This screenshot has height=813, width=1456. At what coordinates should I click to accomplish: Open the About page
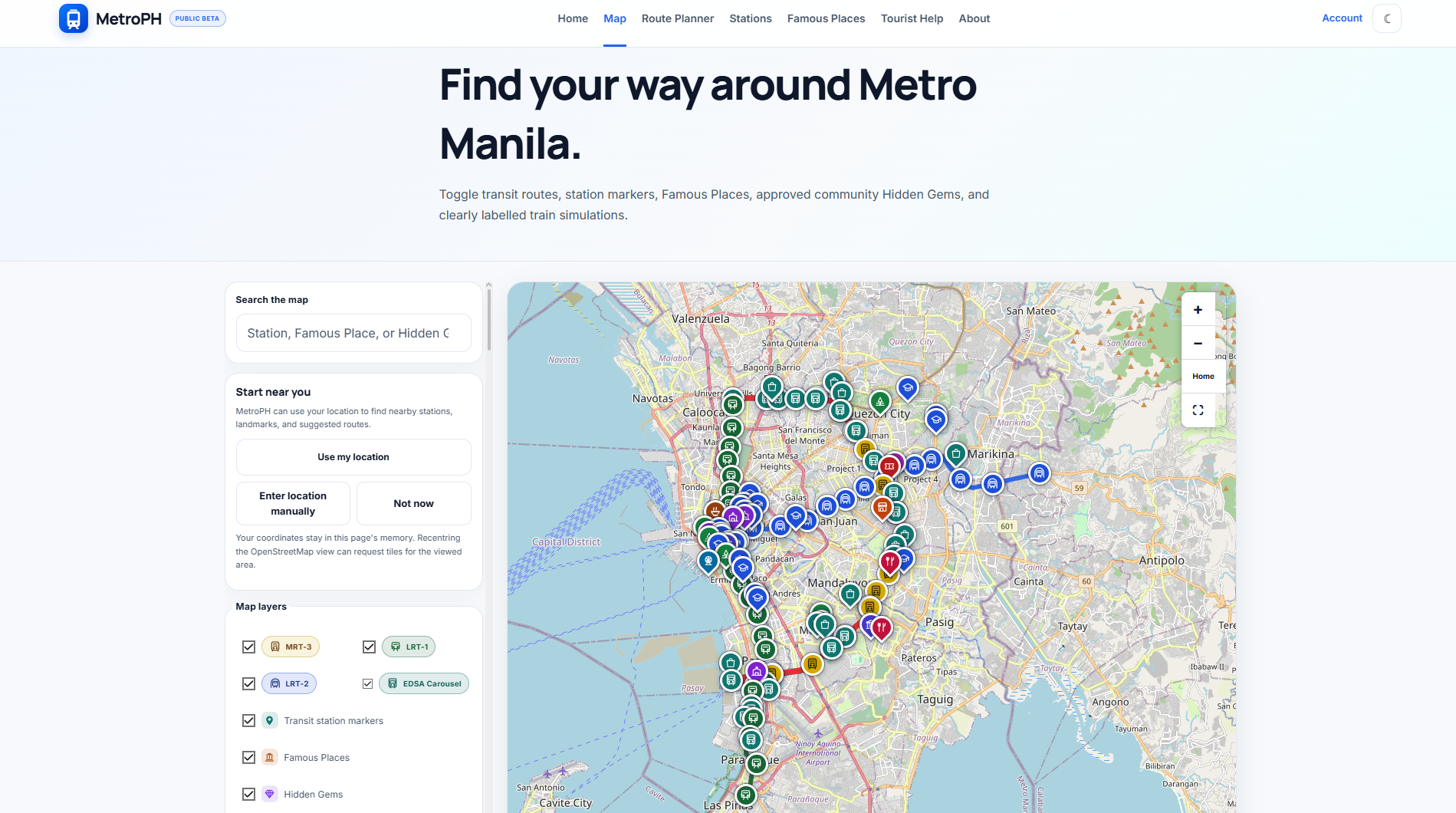975,18
